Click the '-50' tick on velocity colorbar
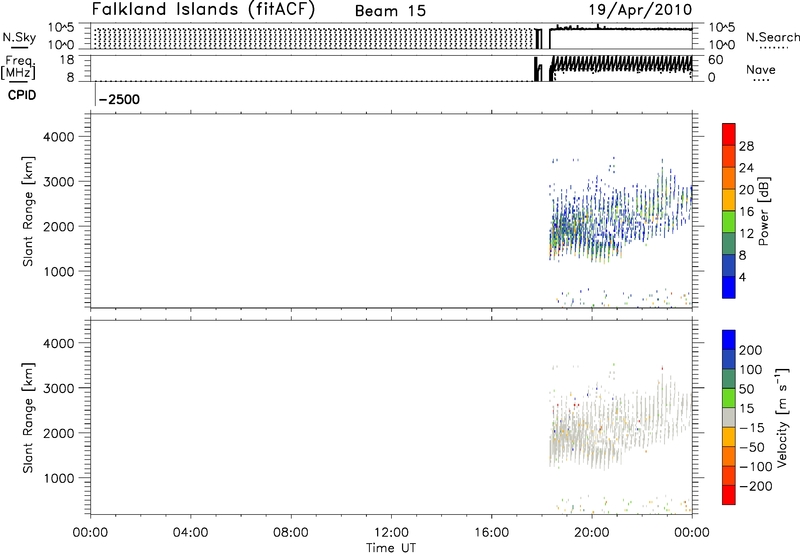The height and width of the screenshot is (554, 800). tap(752, 447)
